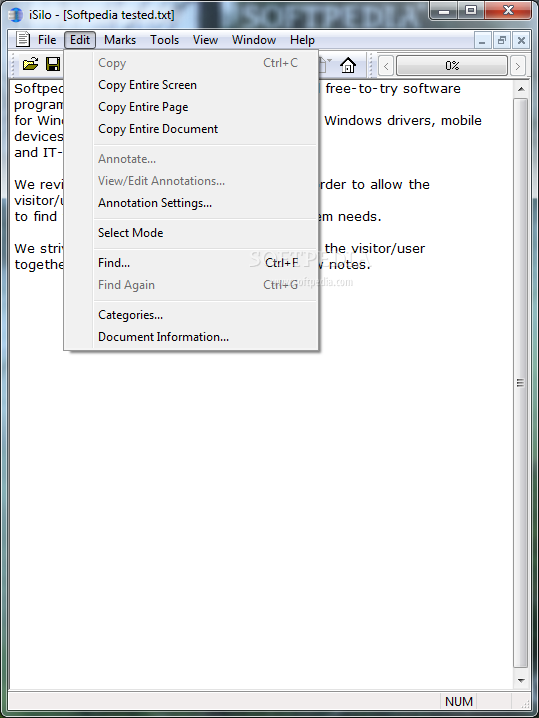Screen dimensions: 539x718
Task: Click the text 'the visitor/user'
Action: (375, 249)
